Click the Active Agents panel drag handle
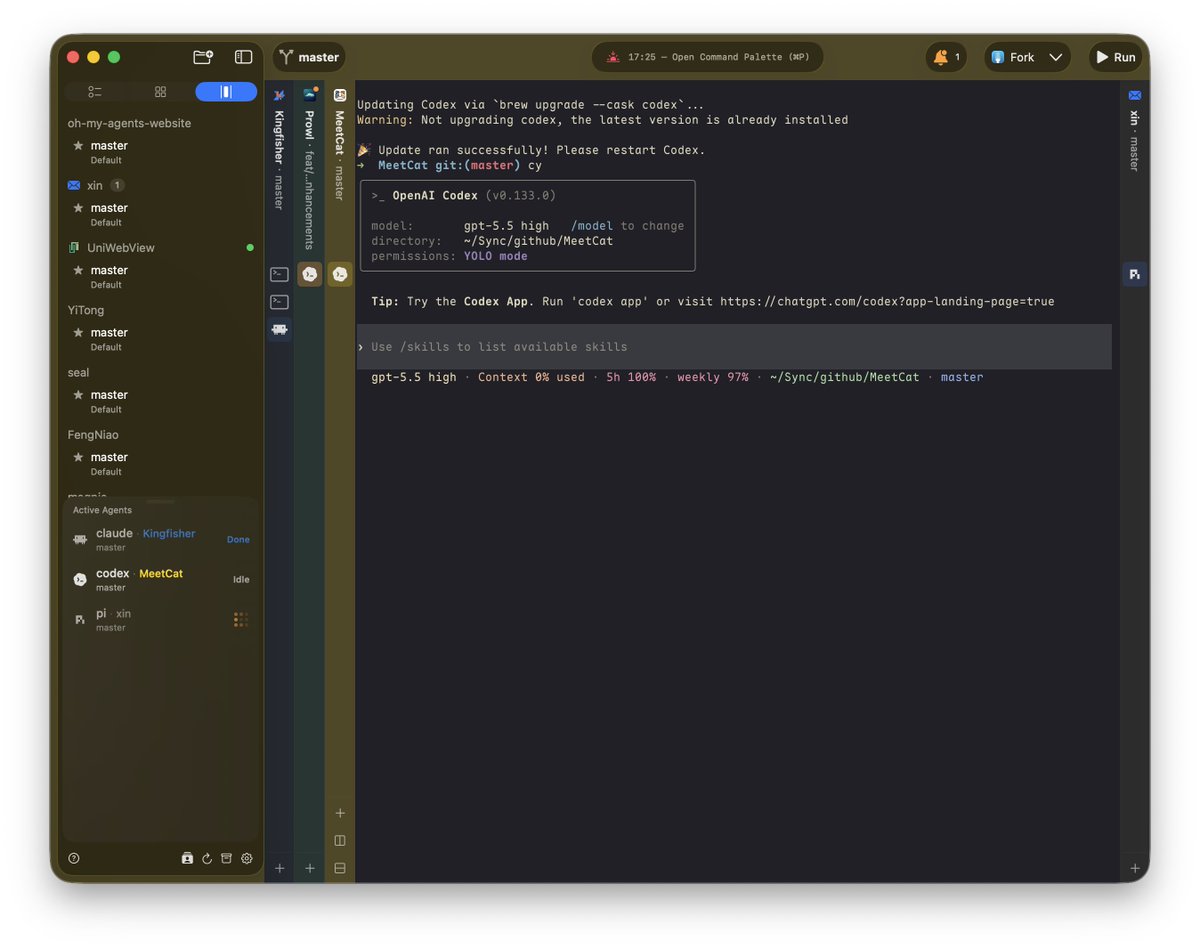Image resolution: width=1200 pixels, height=949 pixels. [x=160, y=501]
